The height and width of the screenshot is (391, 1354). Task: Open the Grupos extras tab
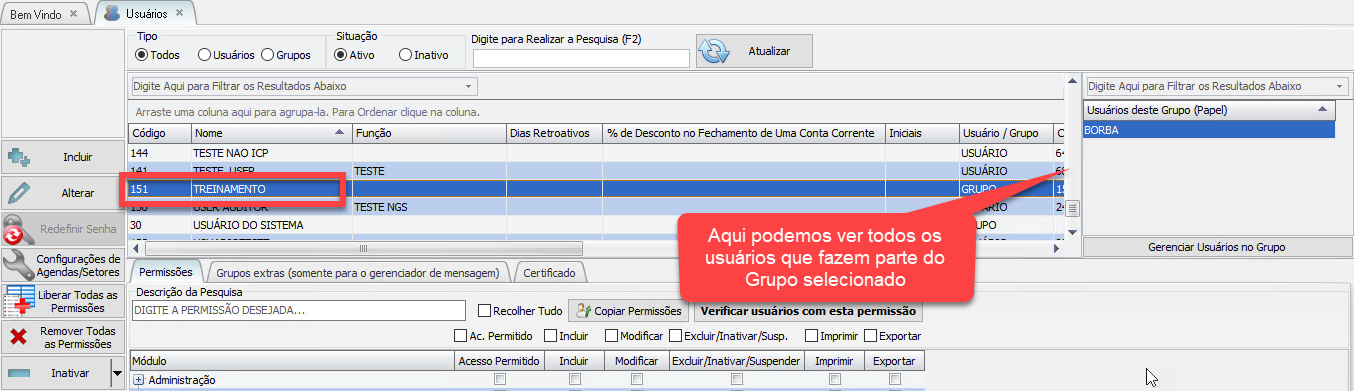[x=357, y=272]
